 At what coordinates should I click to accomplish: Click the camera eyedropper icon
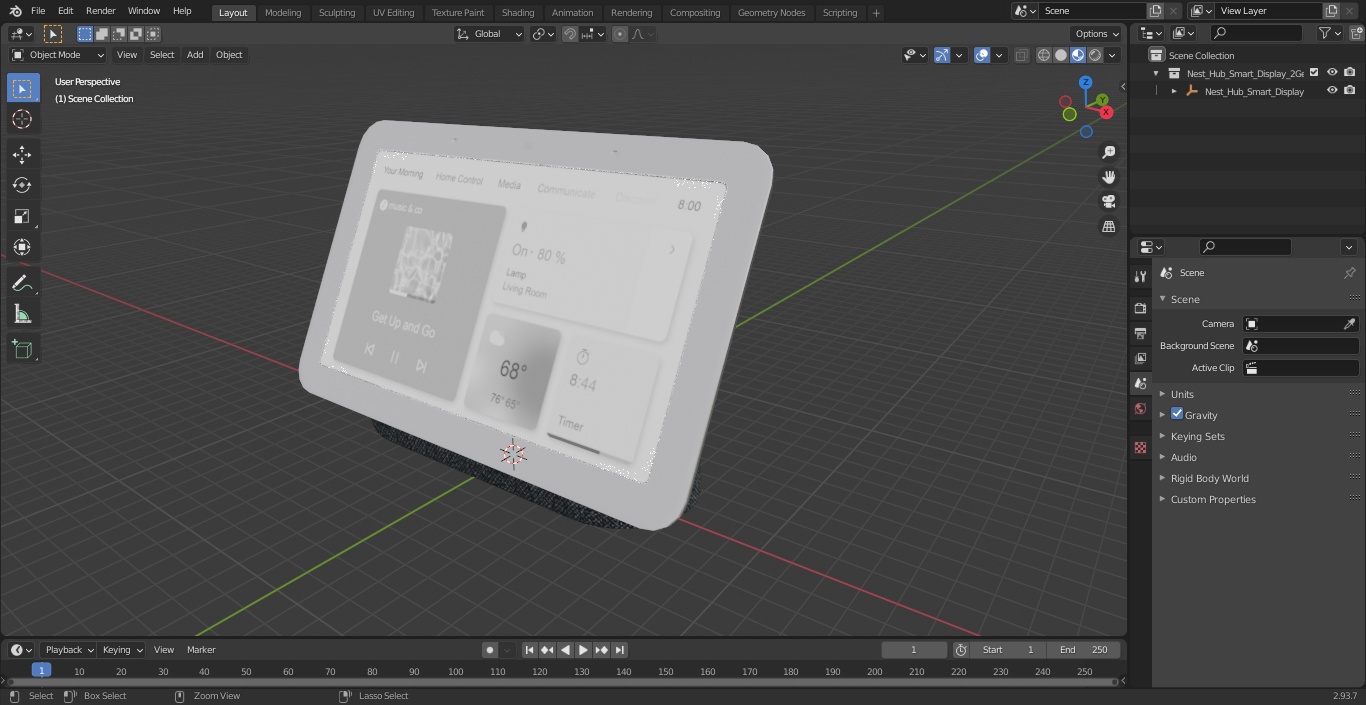pos(1349,324)
